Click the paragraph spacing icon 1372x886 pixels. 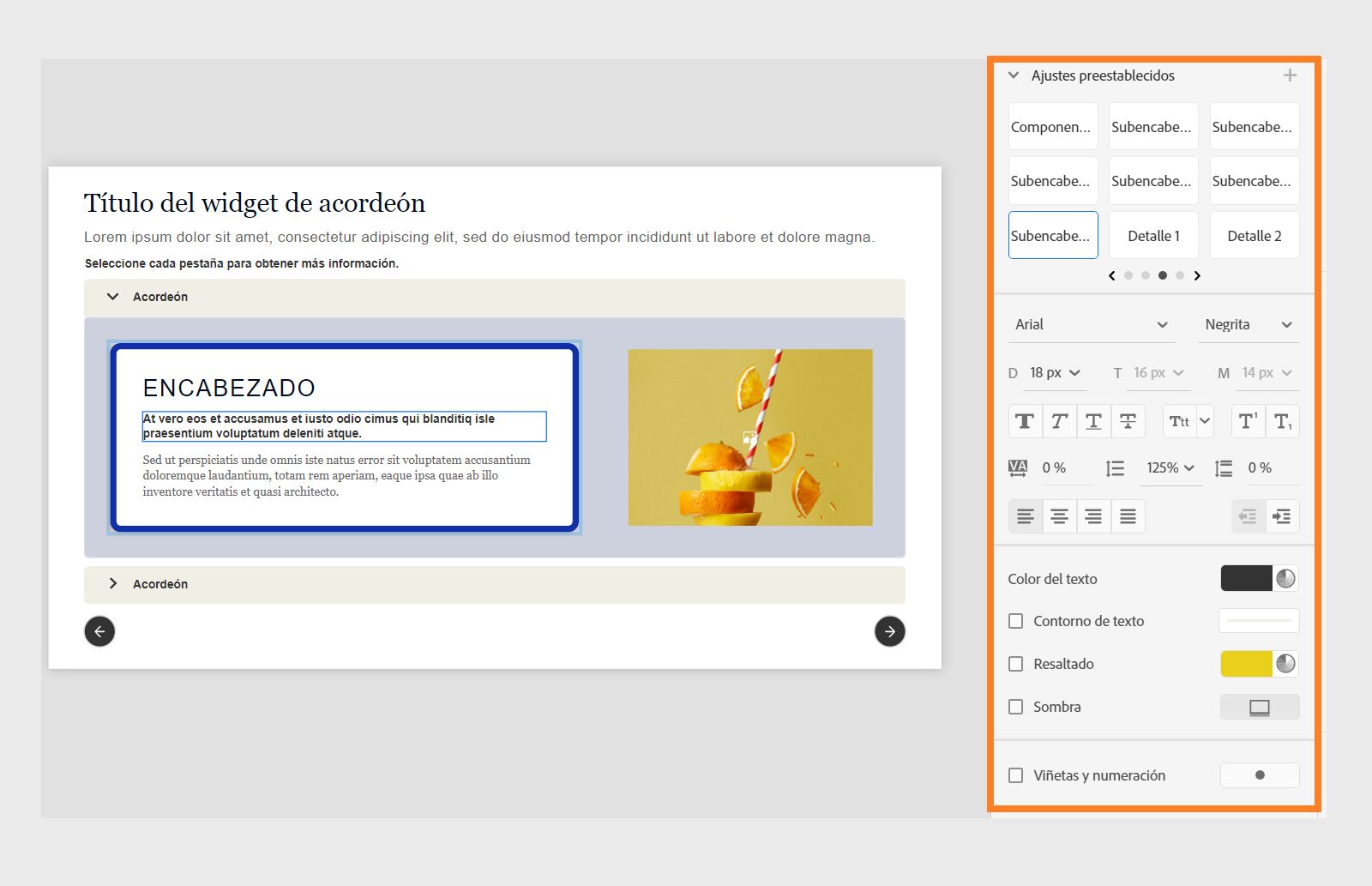pos(1224,468)
